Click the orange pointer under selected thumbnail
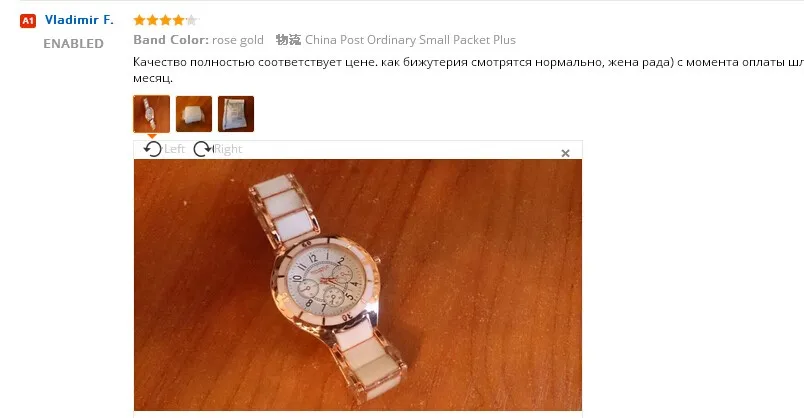 (x=152, y=136)
